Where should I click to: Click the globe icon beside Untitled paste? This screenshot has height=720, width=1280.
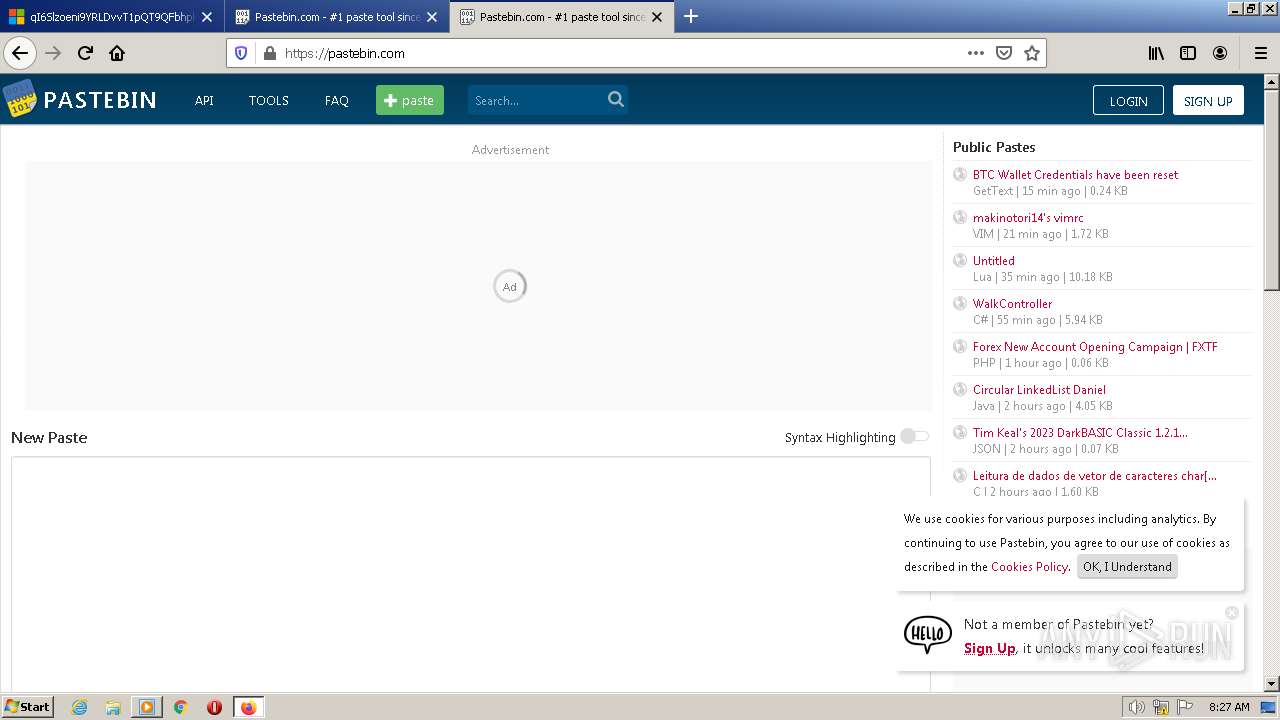tap(960, 260)
